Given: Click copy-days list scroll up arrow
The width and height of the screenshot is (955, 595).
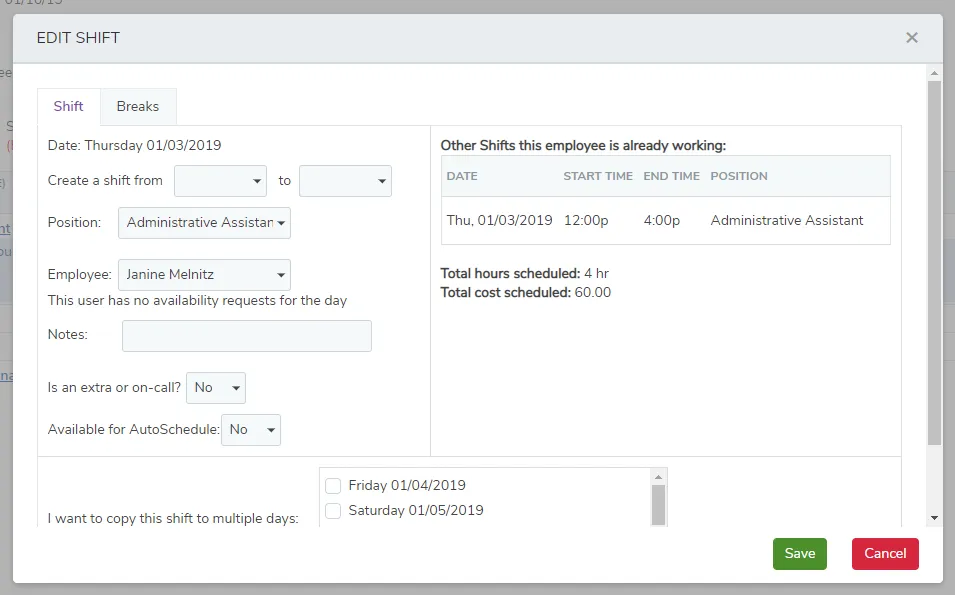Looking at the screenshot, I should (658, 477).
